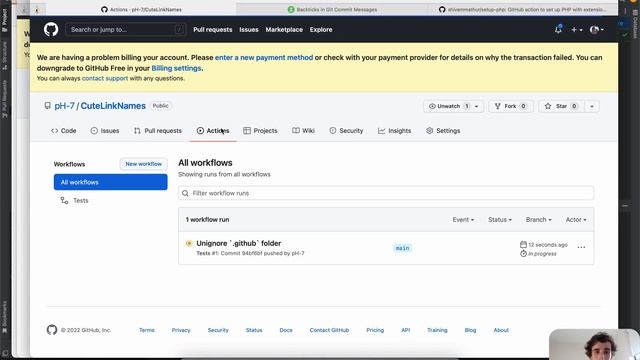640x360 pixels.
Task: Open the footer Training link
Action: (x=437, y=330)
